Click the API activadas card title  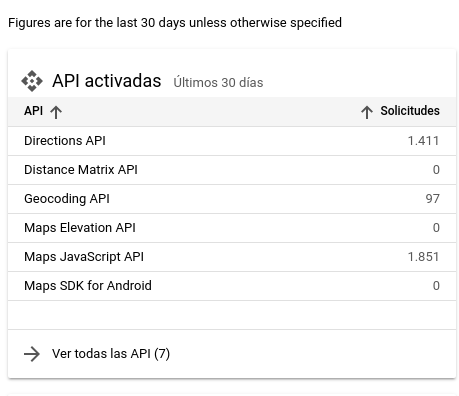[x=107, y=81]
